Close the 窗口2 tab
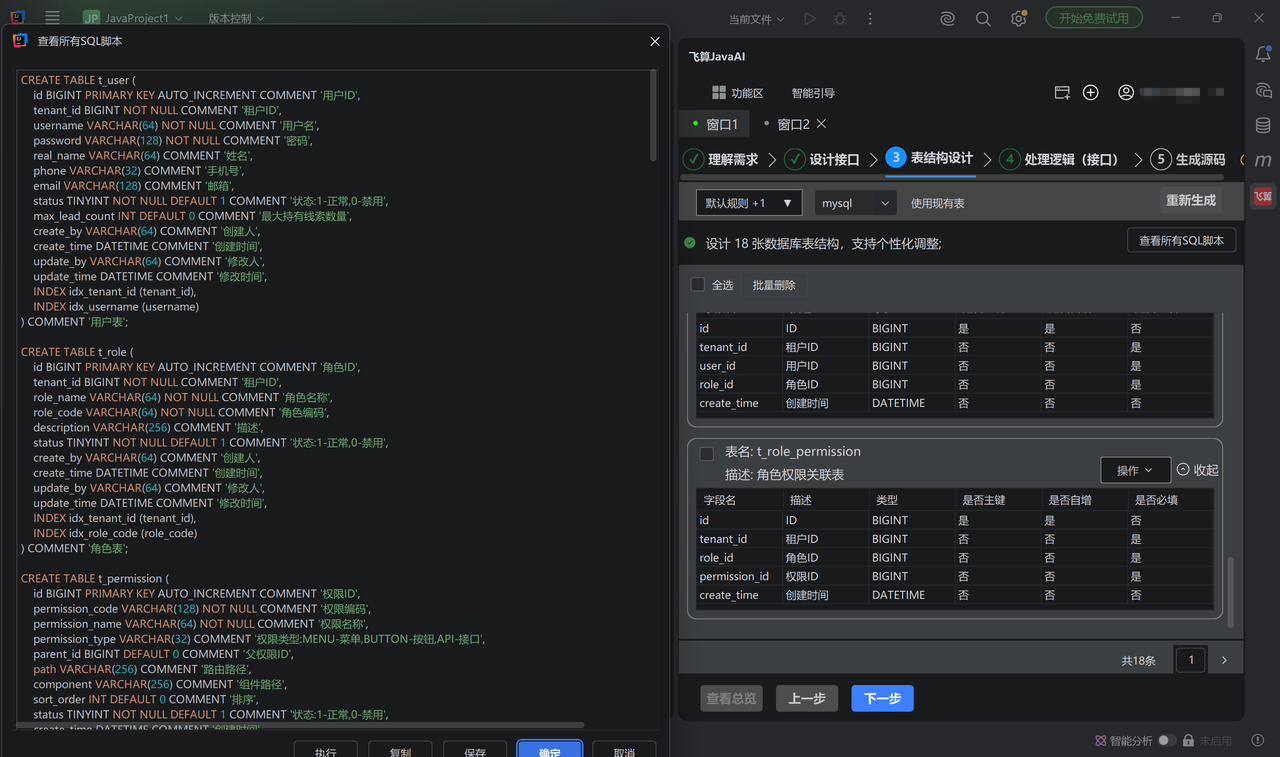Screen dimensions: 1280x757 click(x=821, y=124)
